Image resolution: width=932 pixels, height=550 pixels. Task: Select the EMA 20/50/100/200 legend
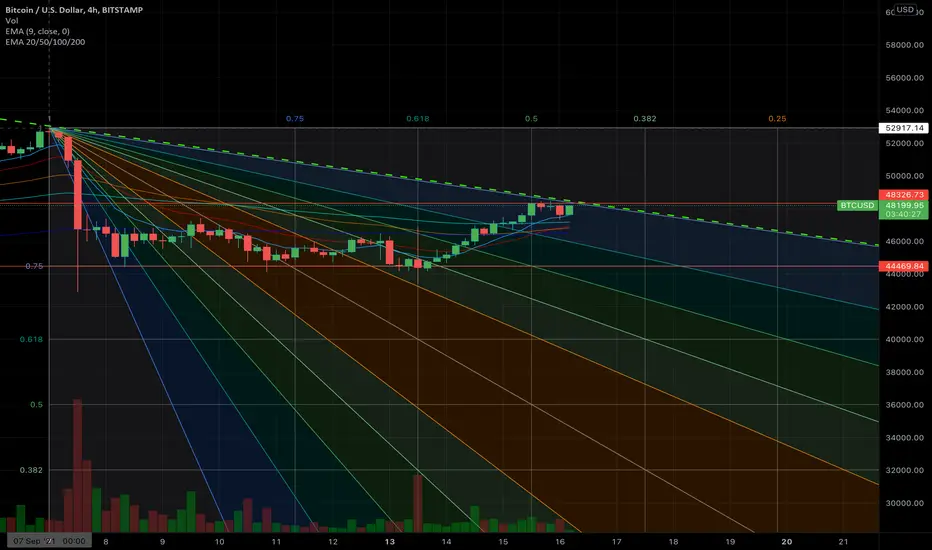coord(45,42)
